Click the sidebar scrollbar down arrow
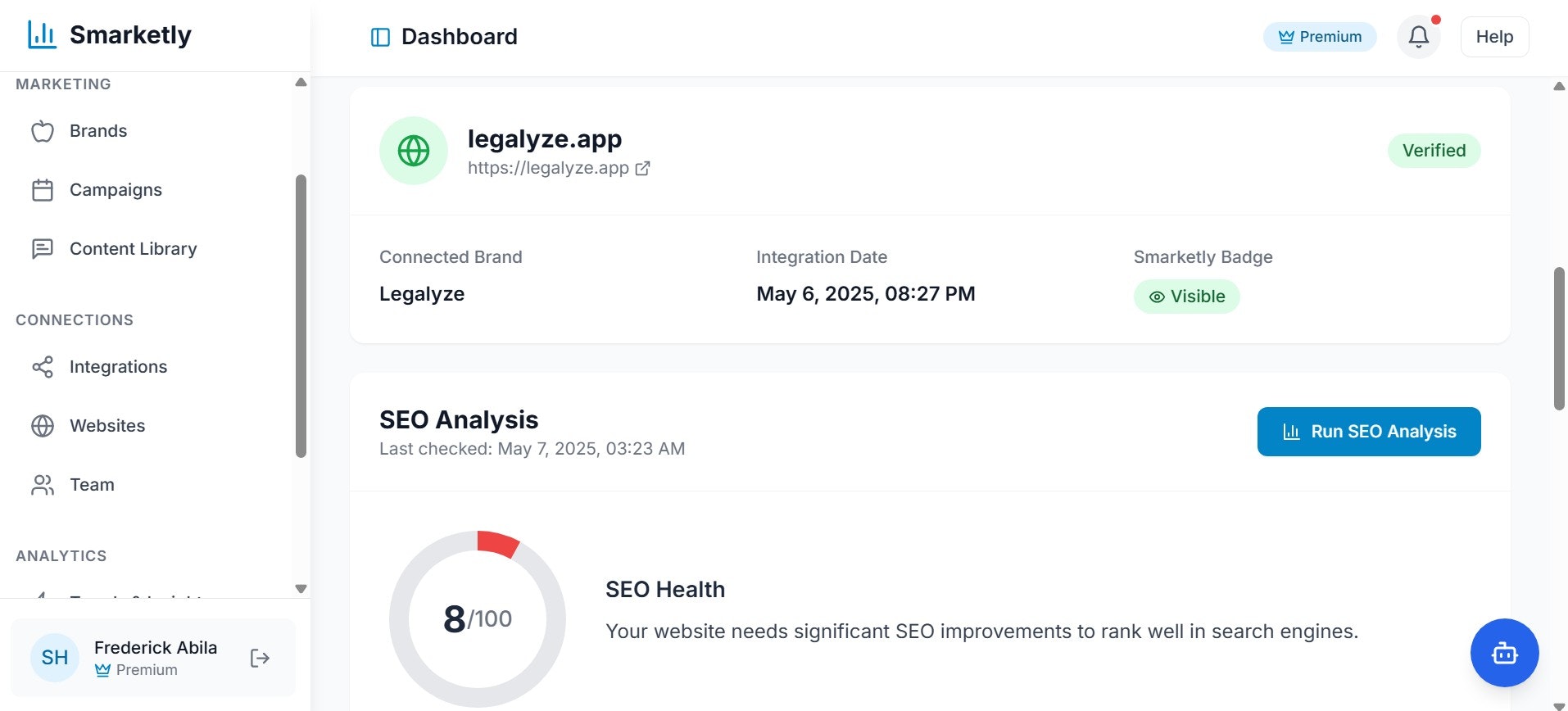Image resolution: width=1568 pixels, height=711 pixels. (301, 589)
